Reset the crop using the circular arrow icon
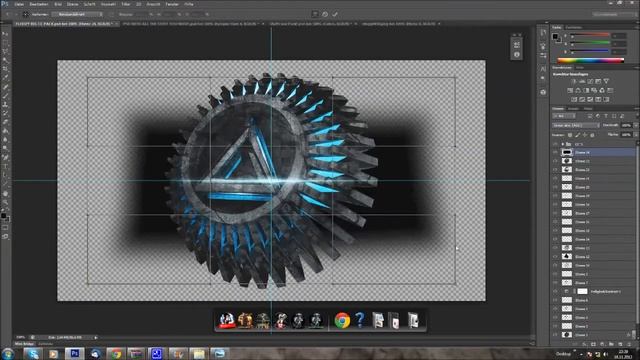The height and width of the screenshot is (360, 640). (325, 14)
